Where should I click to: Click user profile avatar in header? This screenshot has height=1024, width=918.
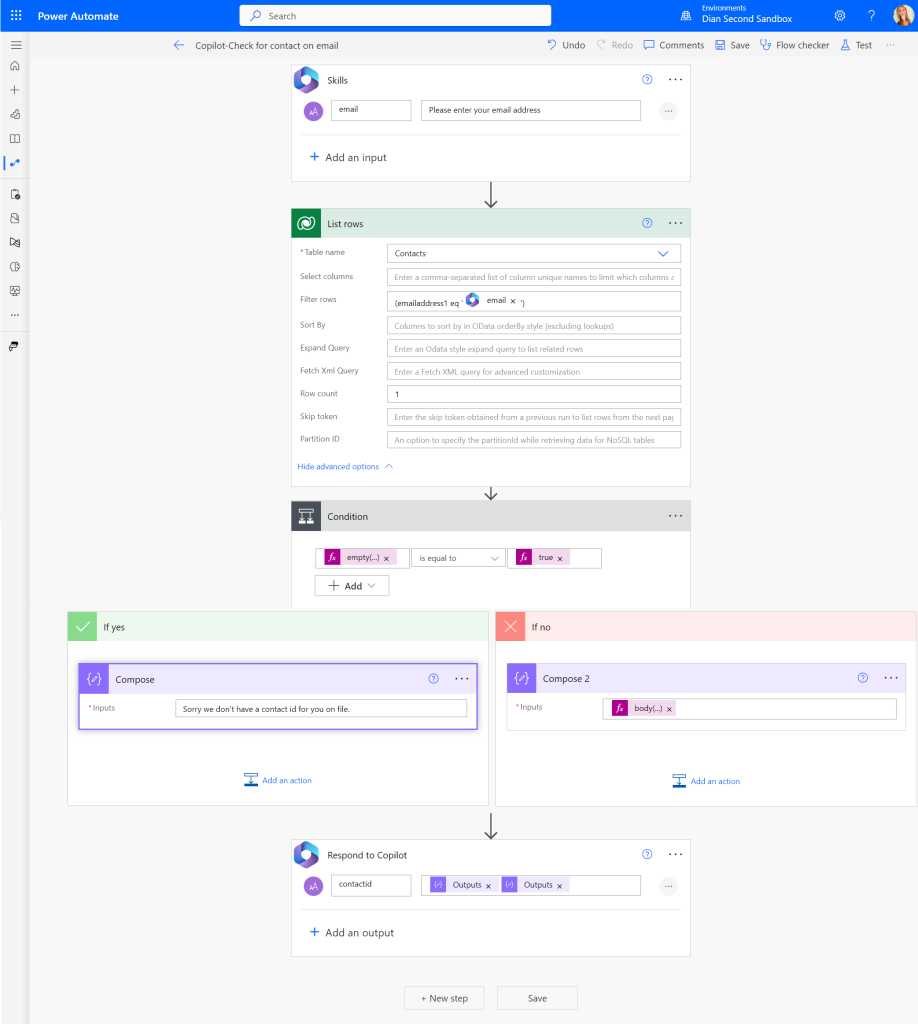pos(902,16)
